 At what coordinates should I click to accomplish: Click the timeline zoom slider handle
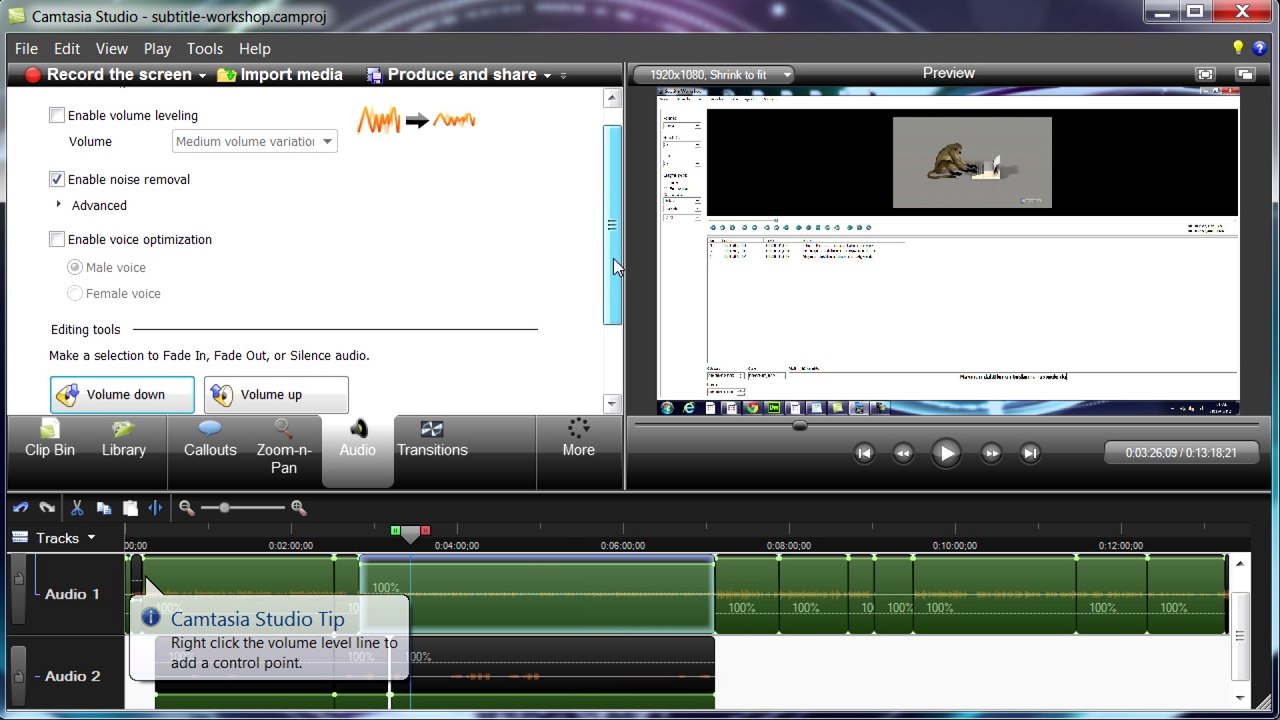[x=224, y=508]
